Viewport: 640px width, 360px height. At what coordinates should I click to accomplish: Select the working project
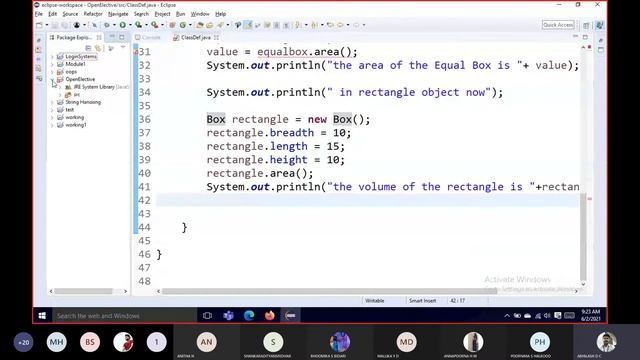[x=74, y=118]
